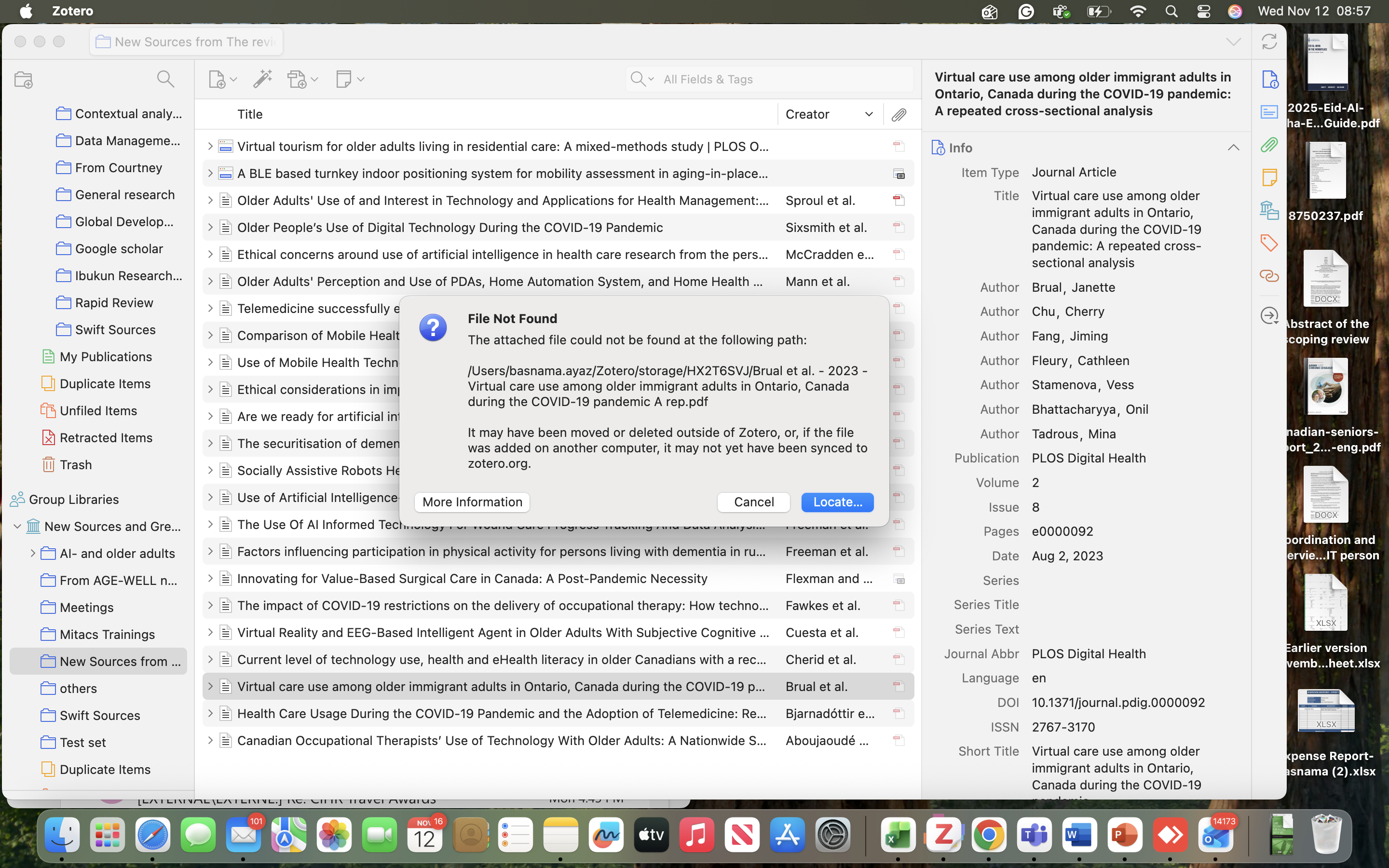Image resolution: width=1389 pixels, height=868 pixels.
Task: Collapse the New Sources and Gre... group library
Action: (17, 527)
